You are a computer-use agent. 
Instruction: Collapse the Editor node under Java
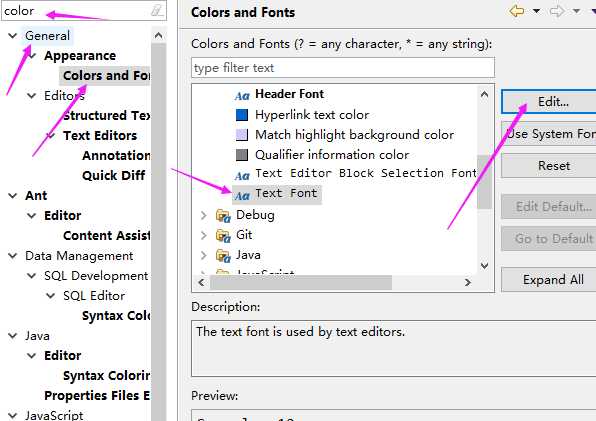(32, 356)
